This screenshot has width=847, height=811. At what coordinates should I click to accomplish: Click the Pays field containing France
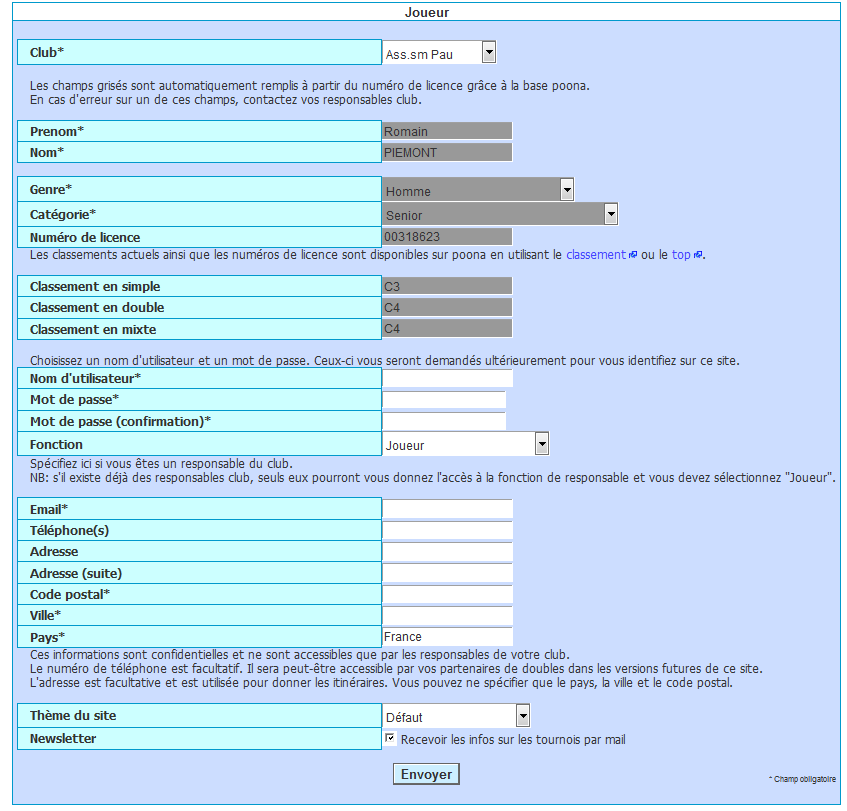447,636
